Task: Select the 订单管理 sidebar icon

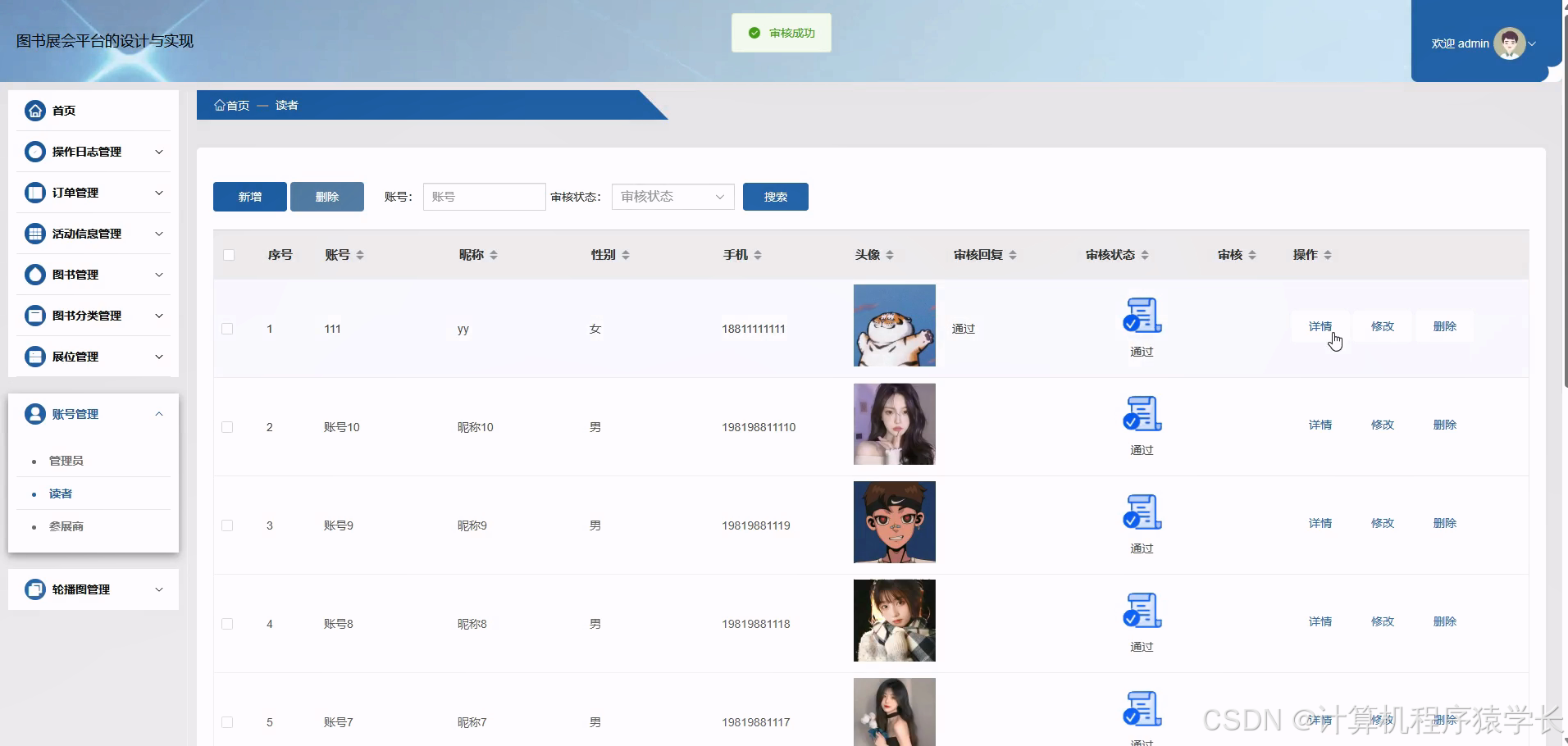Action: [34, 192]
